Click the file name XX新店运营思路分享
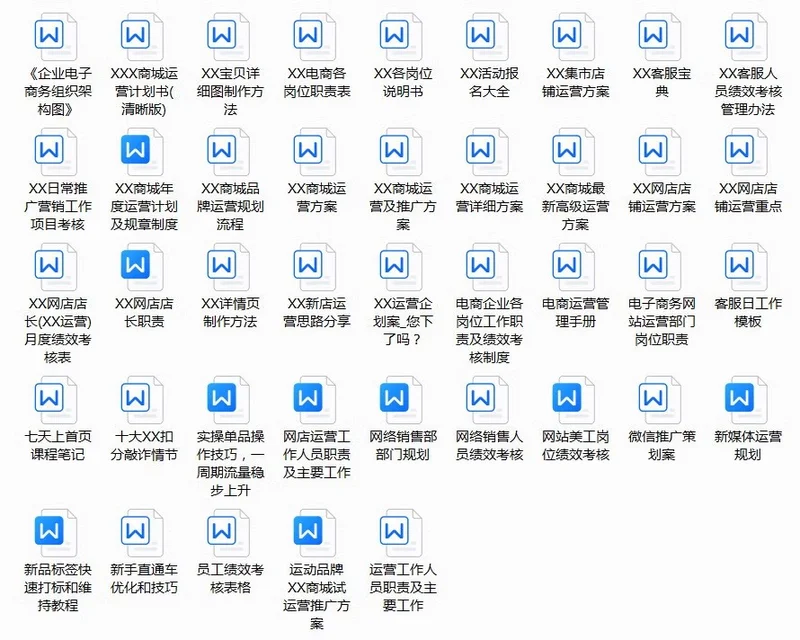The height and width of the screenshot is (640, 800). click(x=317, y=313)
